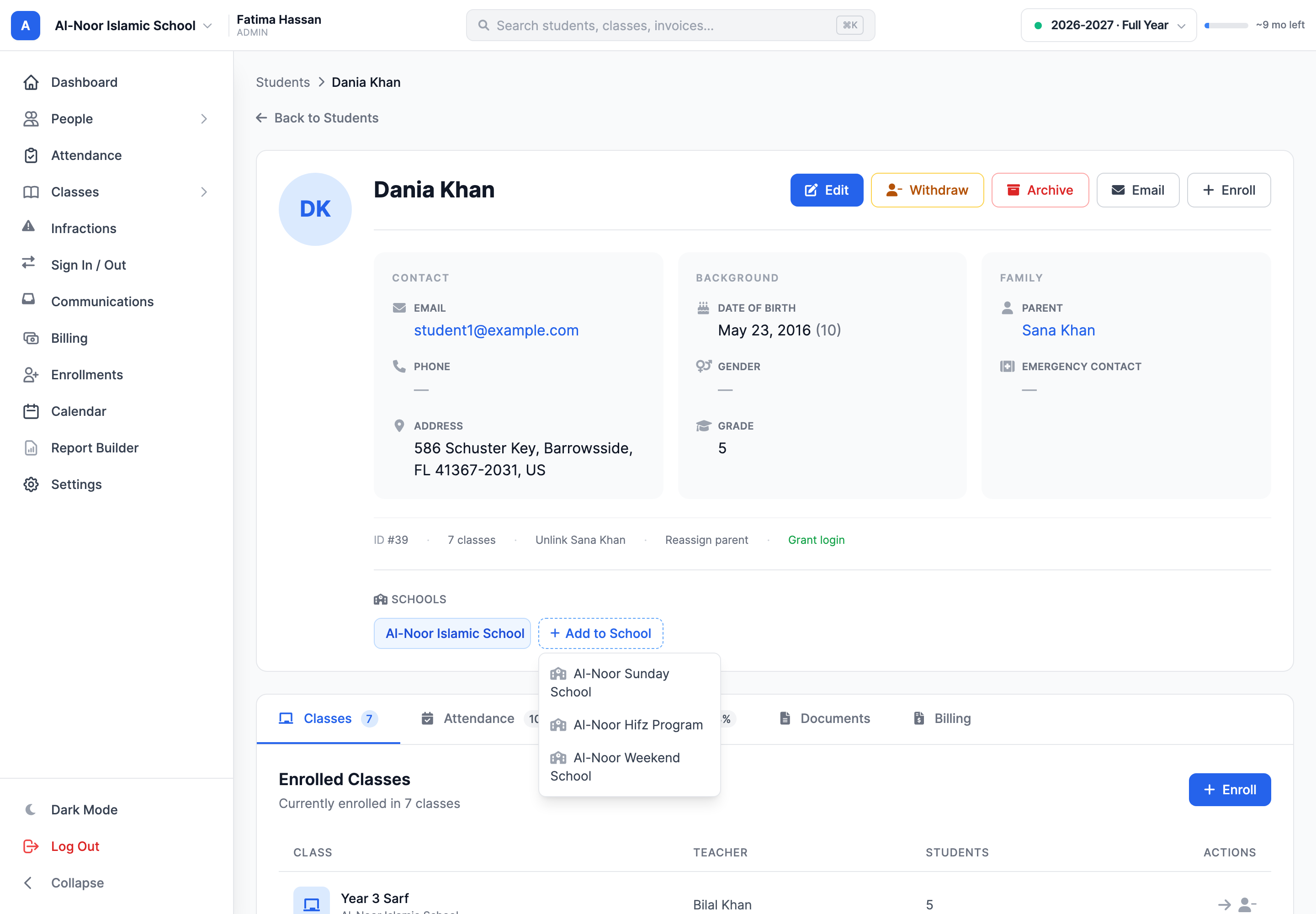
Task: Open Billing in the sidebar
Action: 116,338
